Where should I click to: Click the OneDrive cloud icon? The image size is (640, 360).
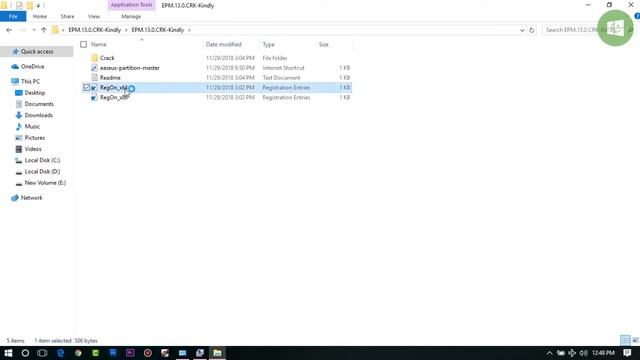(15, 67)
